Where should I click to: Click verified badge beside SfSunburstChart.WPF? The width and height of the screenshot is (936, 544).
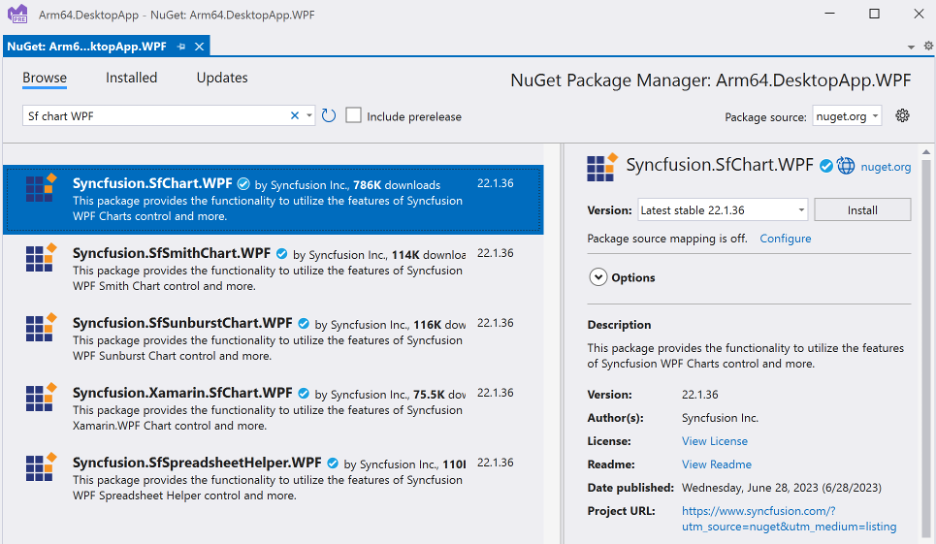click(x=303, y=324)
